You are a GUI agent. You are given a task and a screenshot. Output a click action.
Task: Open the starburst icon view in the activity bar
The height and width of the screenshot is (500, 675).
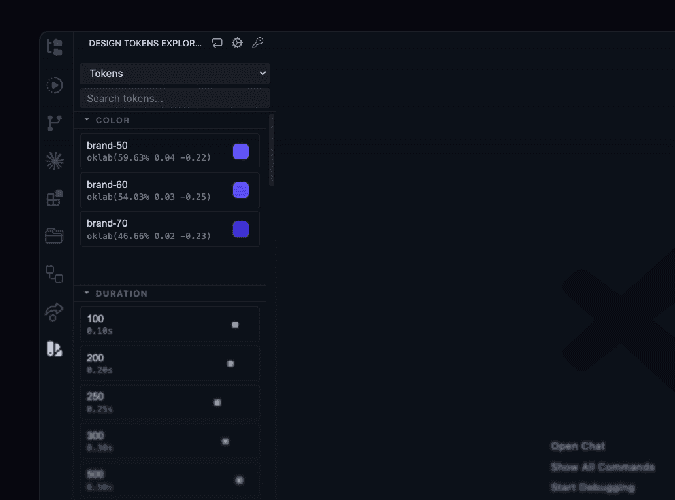point(55,161)
